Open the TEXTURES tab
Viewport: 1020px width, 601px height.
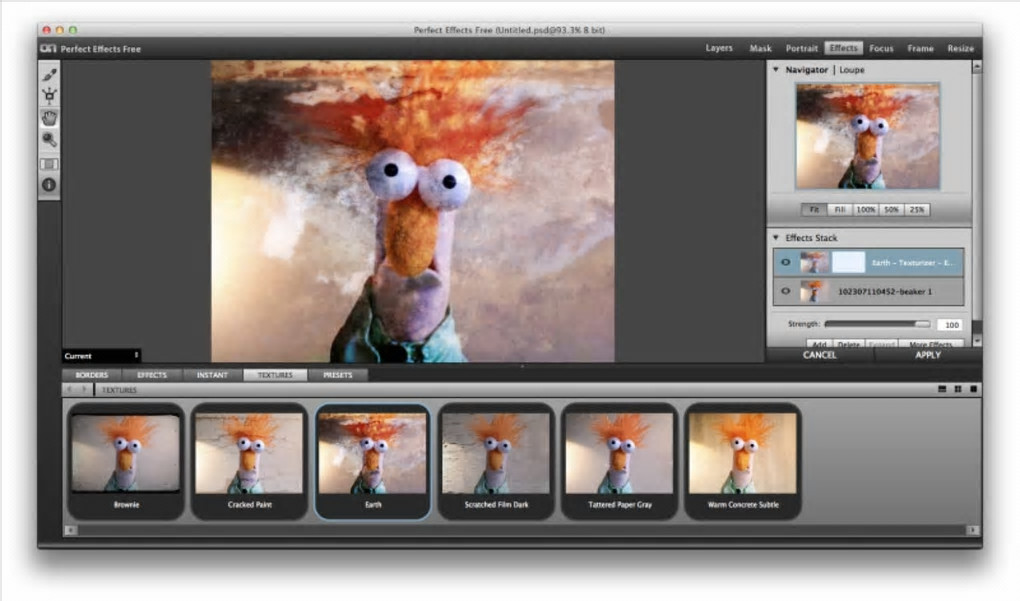click(x=275, y=375)
